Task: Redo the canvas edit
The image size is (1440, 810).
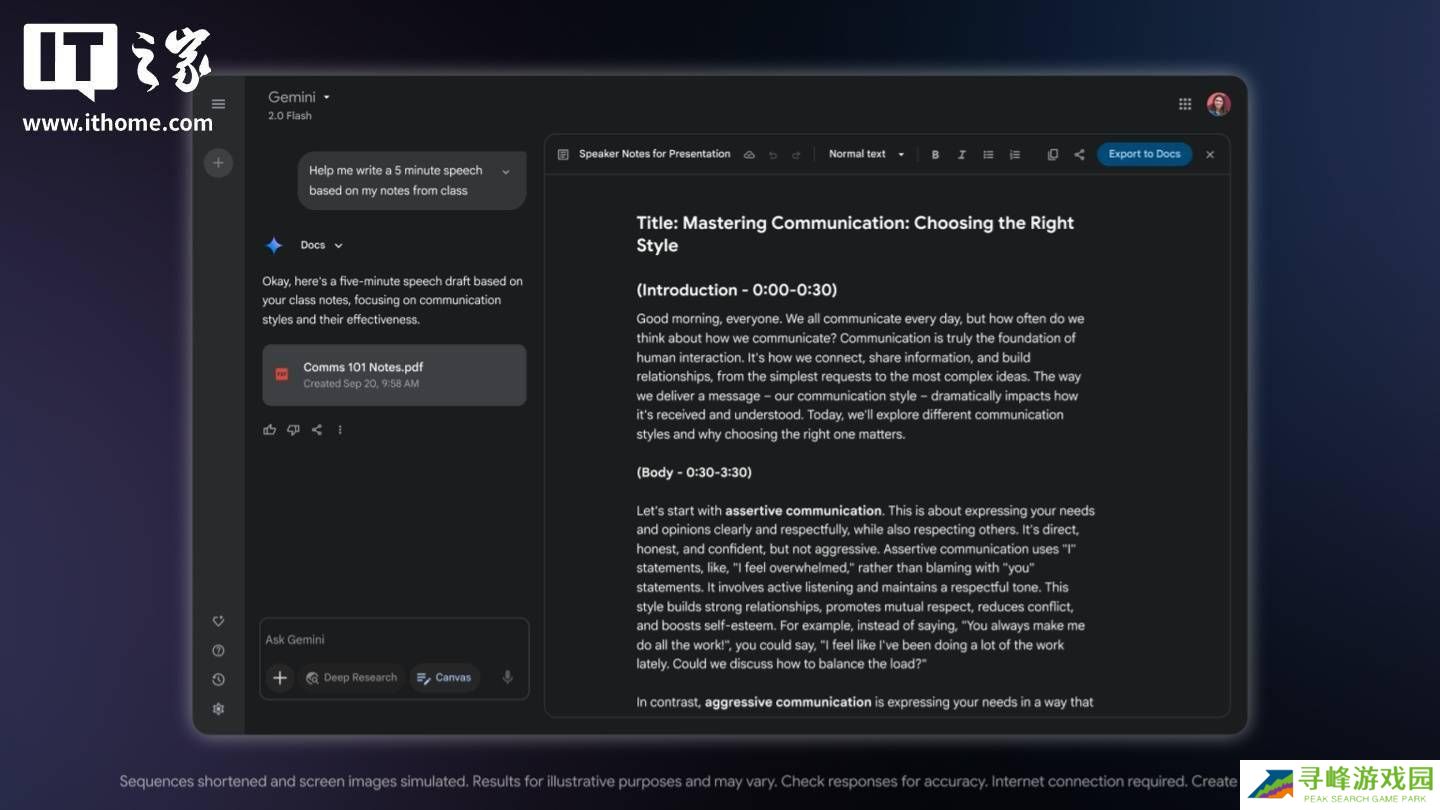Action: point(796,155)
